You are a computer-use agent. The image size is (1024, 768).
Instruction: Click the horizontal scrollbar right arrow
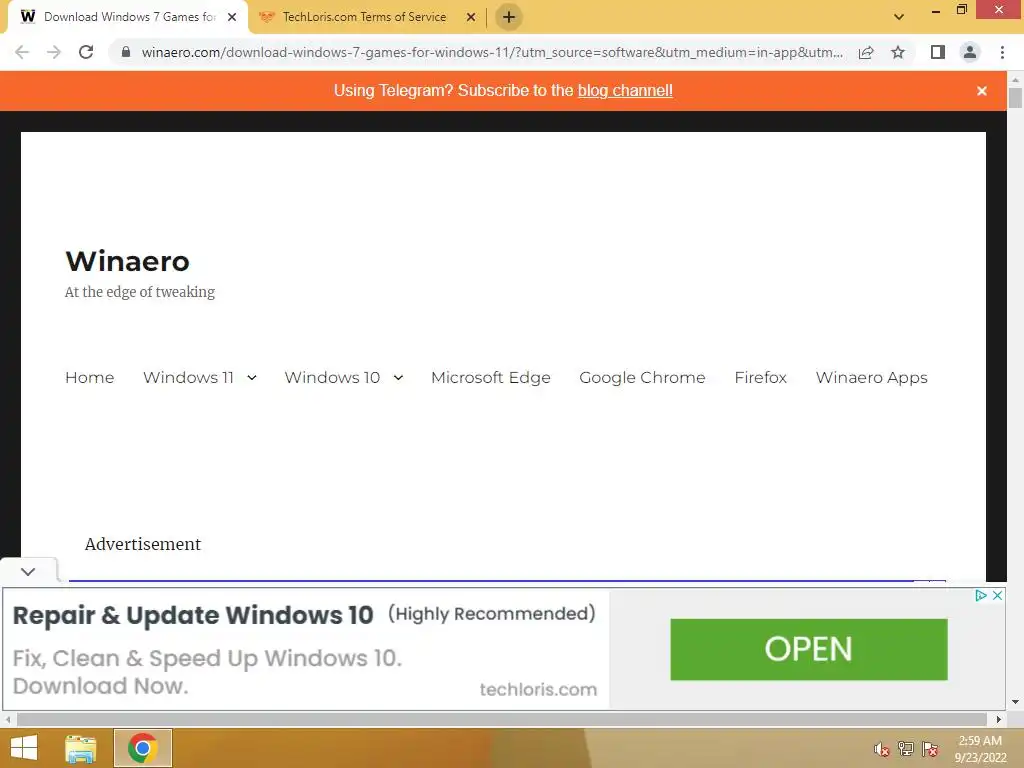coord(999,719)
